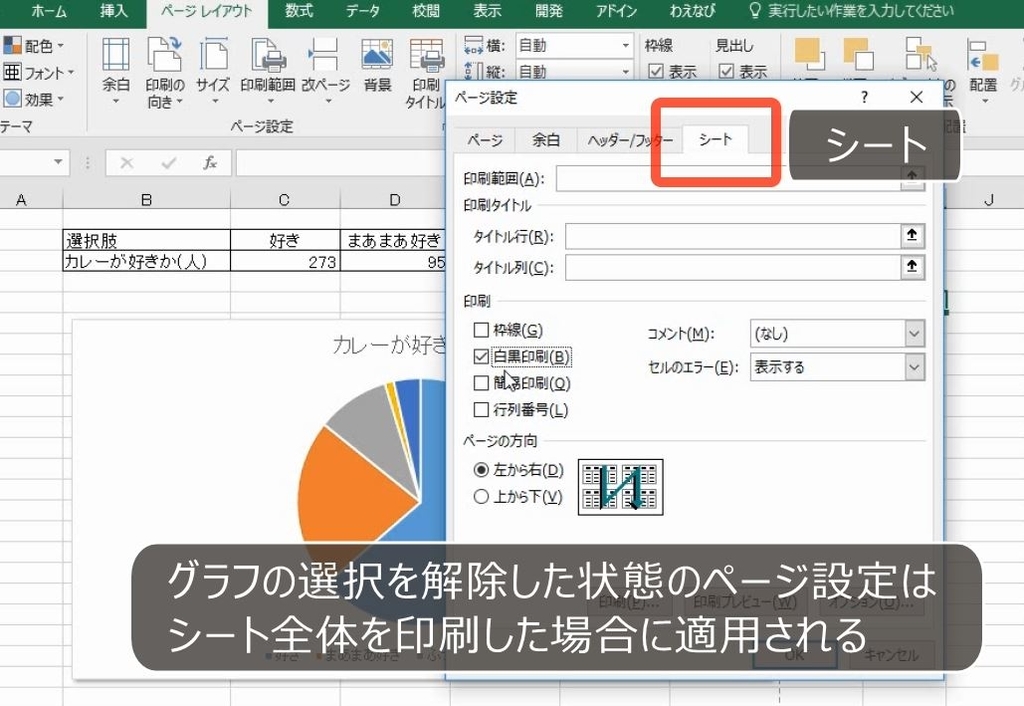Uncheck the 白黒印刷(B) checkbox
The width and height of the screenshot is (1024, 706).
(481, 356)
